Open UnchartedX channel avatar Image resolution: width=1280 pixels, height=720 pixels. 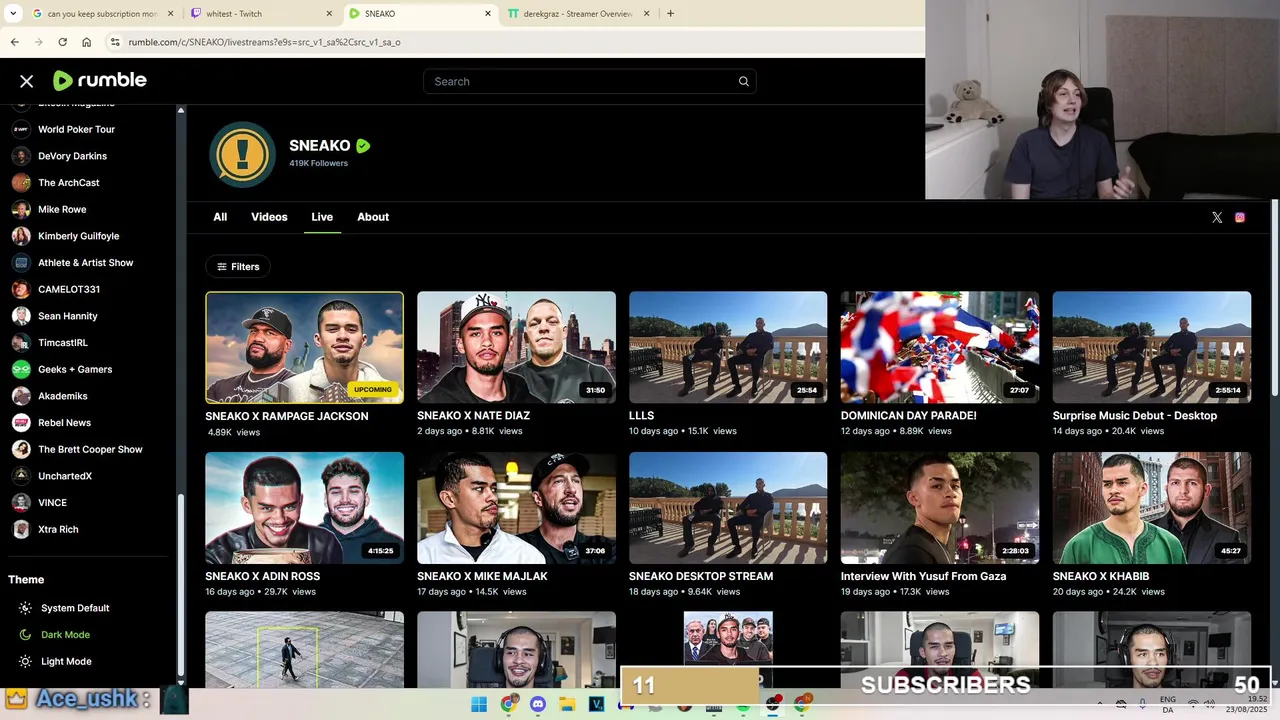(21, 476)
